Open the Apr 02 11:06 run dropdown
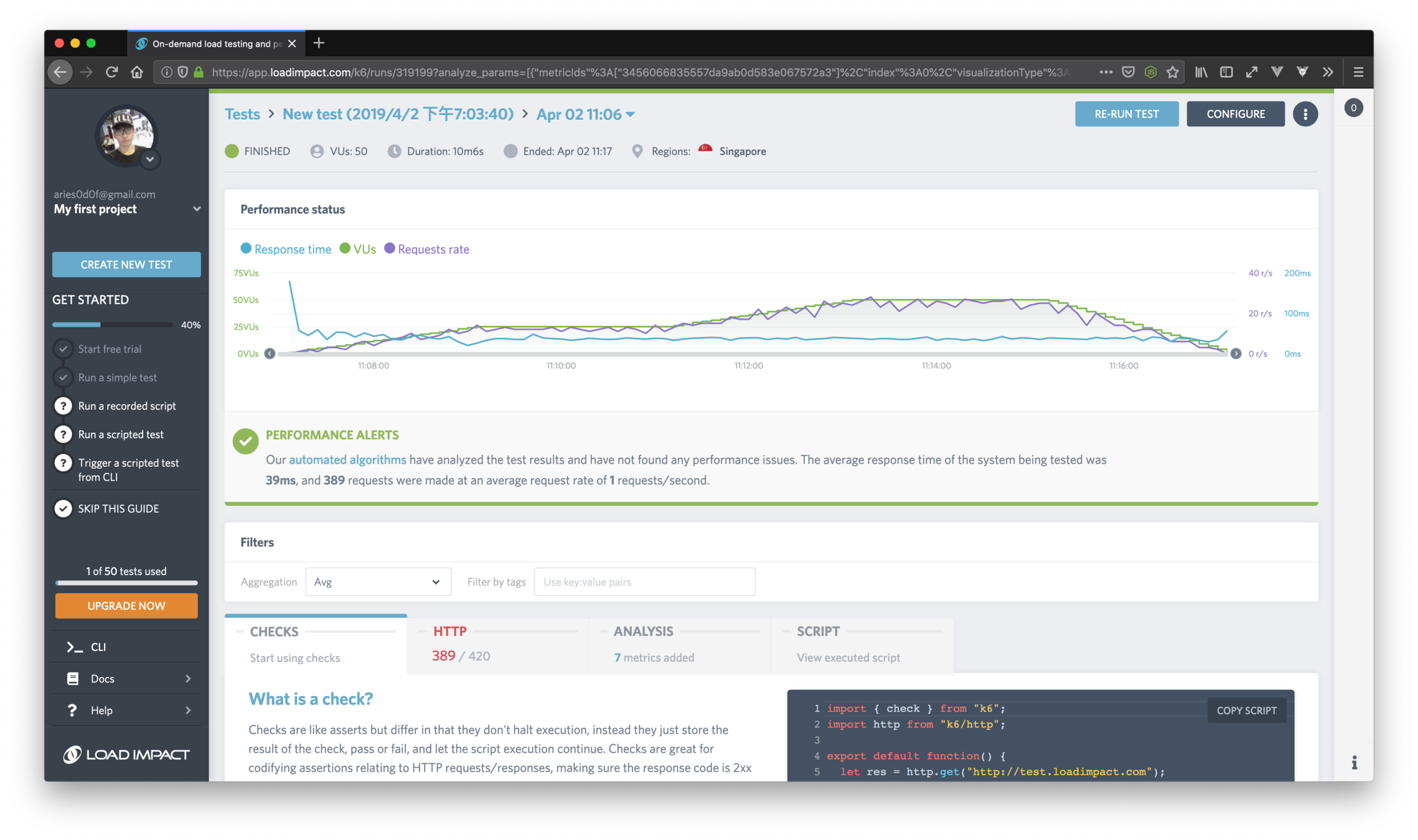The height and width of the screenshot is (840, 1418). tap(585, 114)
